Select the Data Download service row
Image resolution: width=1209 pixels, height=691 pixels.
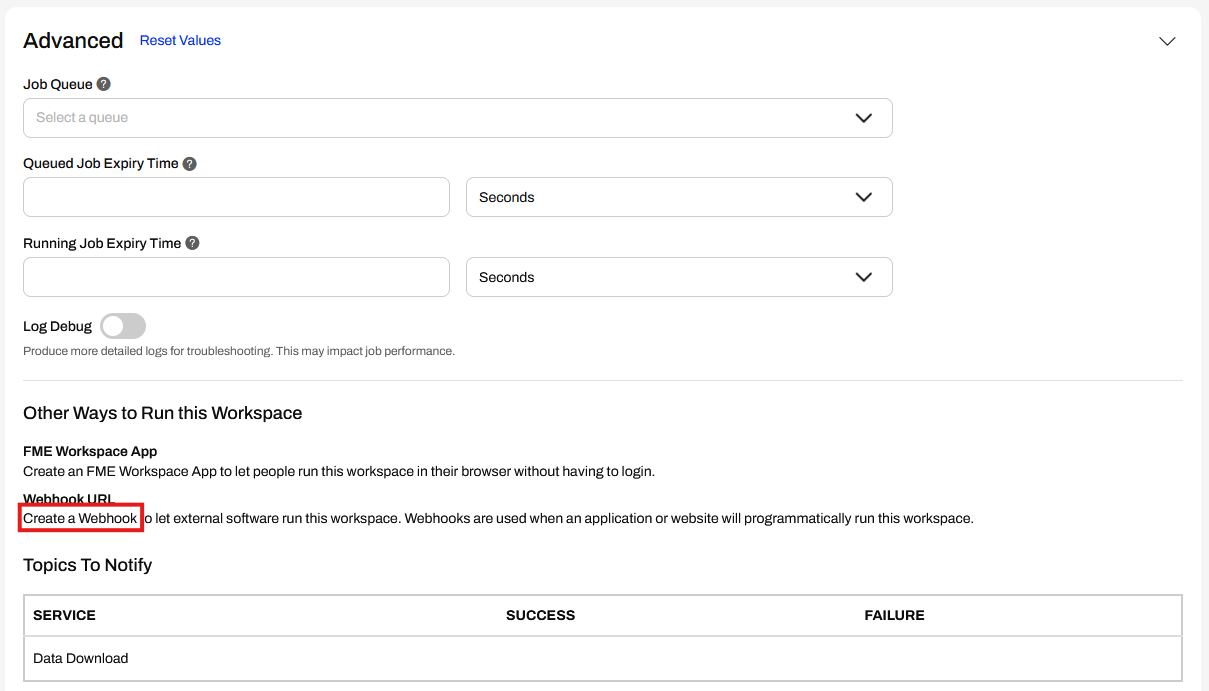[x=81, y=658]
